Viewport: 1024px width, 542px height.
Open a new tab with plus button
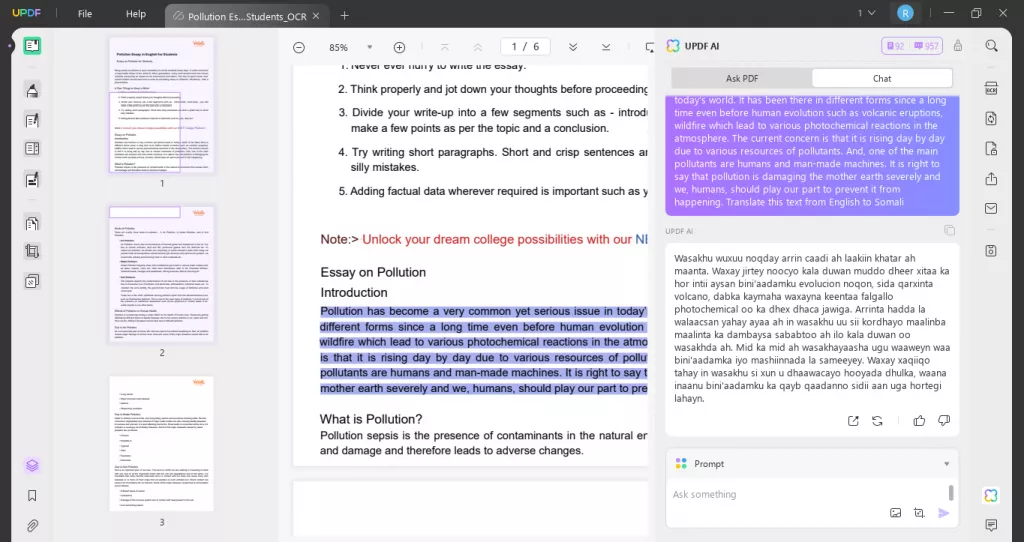[x=345, y=16]
